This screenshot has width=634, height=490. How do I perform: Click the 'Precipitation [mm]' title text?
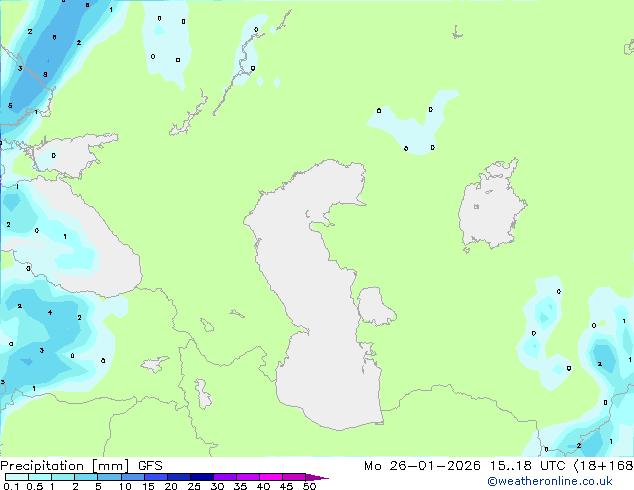click(x=65, y=466)
